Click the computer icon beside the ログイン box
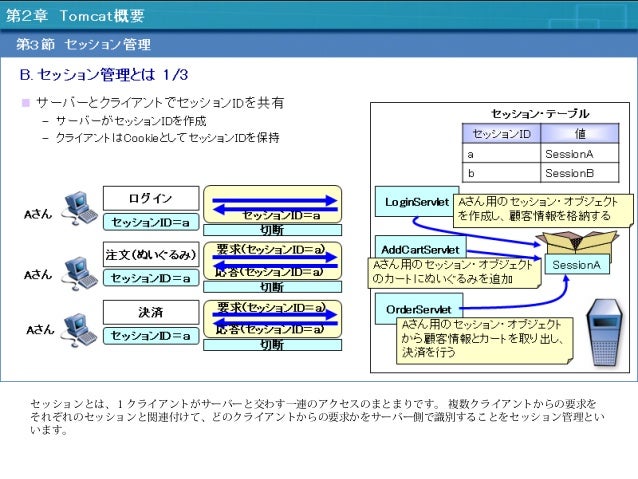Image resolution: width=638 pixels, height=479 pixels. pyautogui.click(x=80, y=208)
